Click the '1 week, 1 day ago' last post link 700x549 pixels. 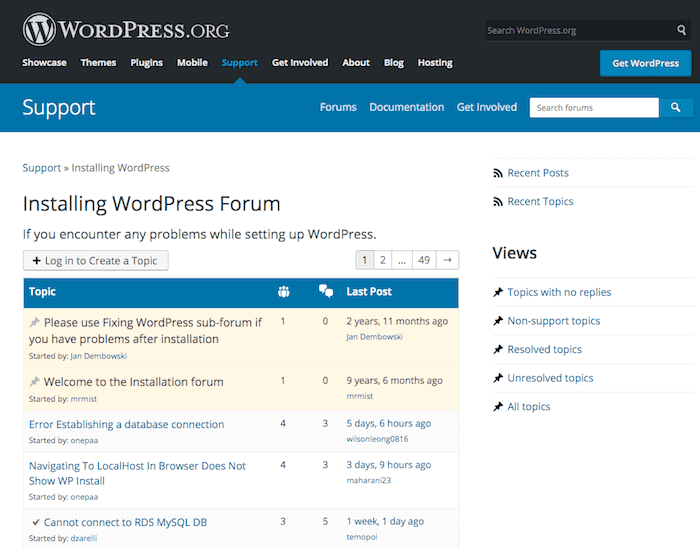[x=385, y=521]
